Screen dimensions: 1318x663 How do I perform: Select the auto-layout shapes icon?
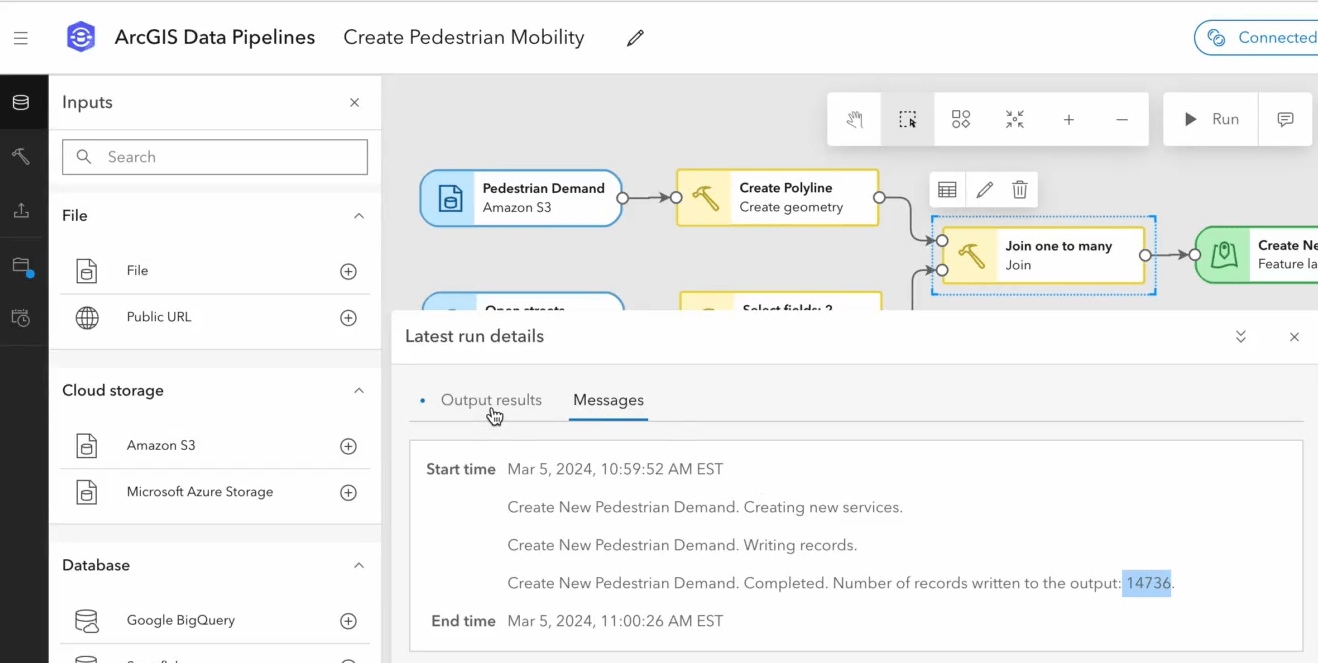(960, 118)
